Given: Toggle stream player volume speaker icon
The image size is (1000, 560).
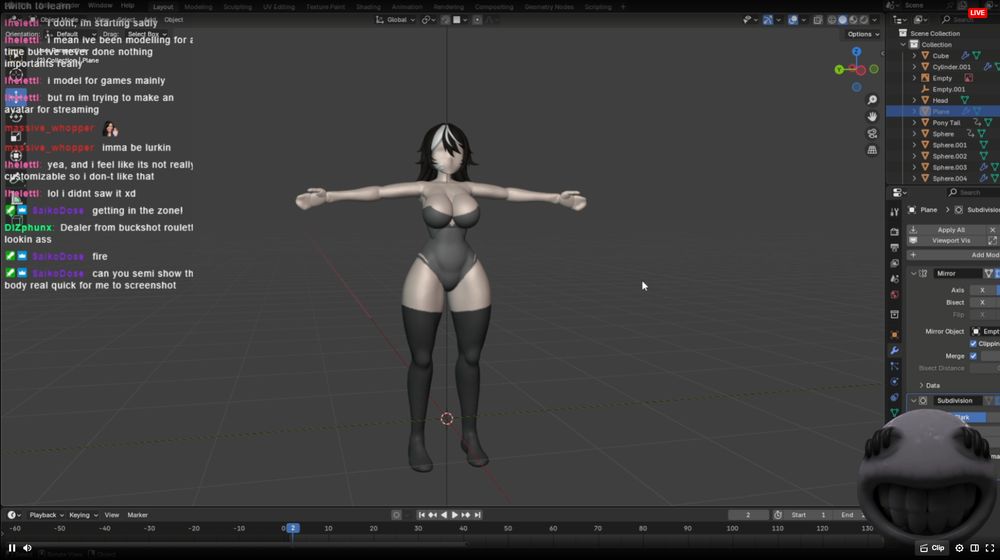Looking at the screenshot, I should [x=27, y=548].
